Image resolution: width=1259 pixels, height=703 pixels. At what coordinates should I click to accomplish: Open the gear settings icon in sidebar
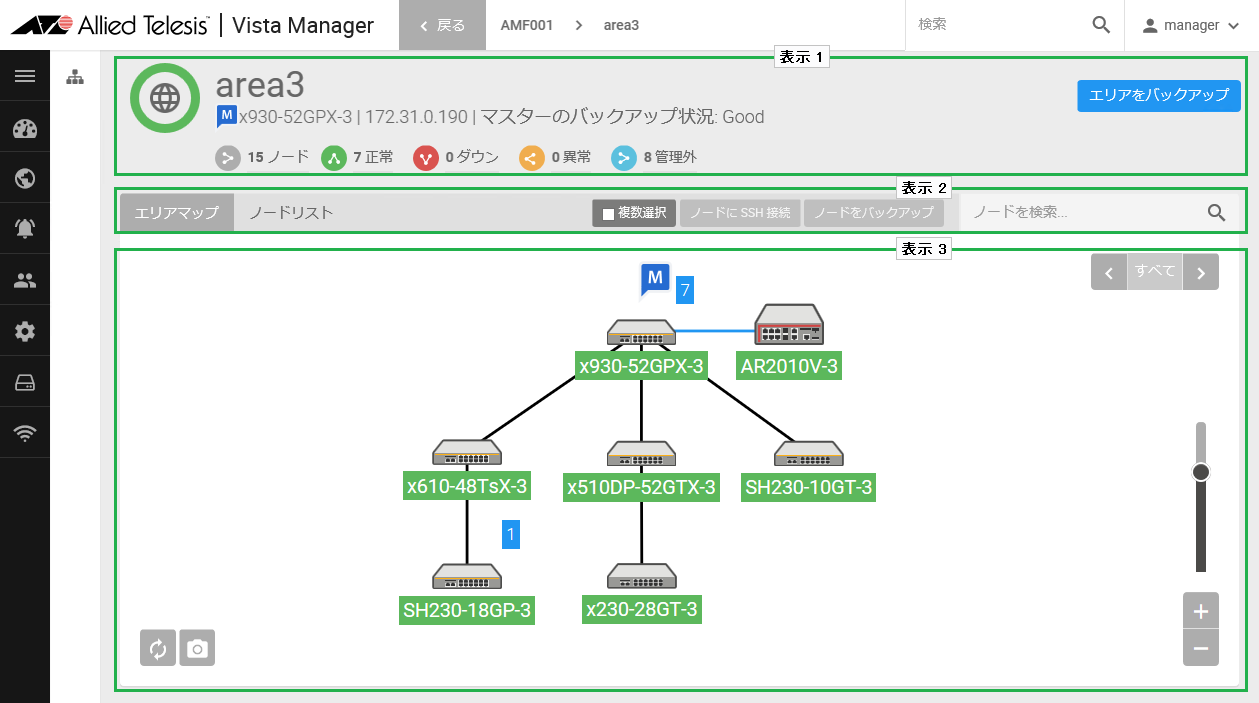tap(25, 332)
